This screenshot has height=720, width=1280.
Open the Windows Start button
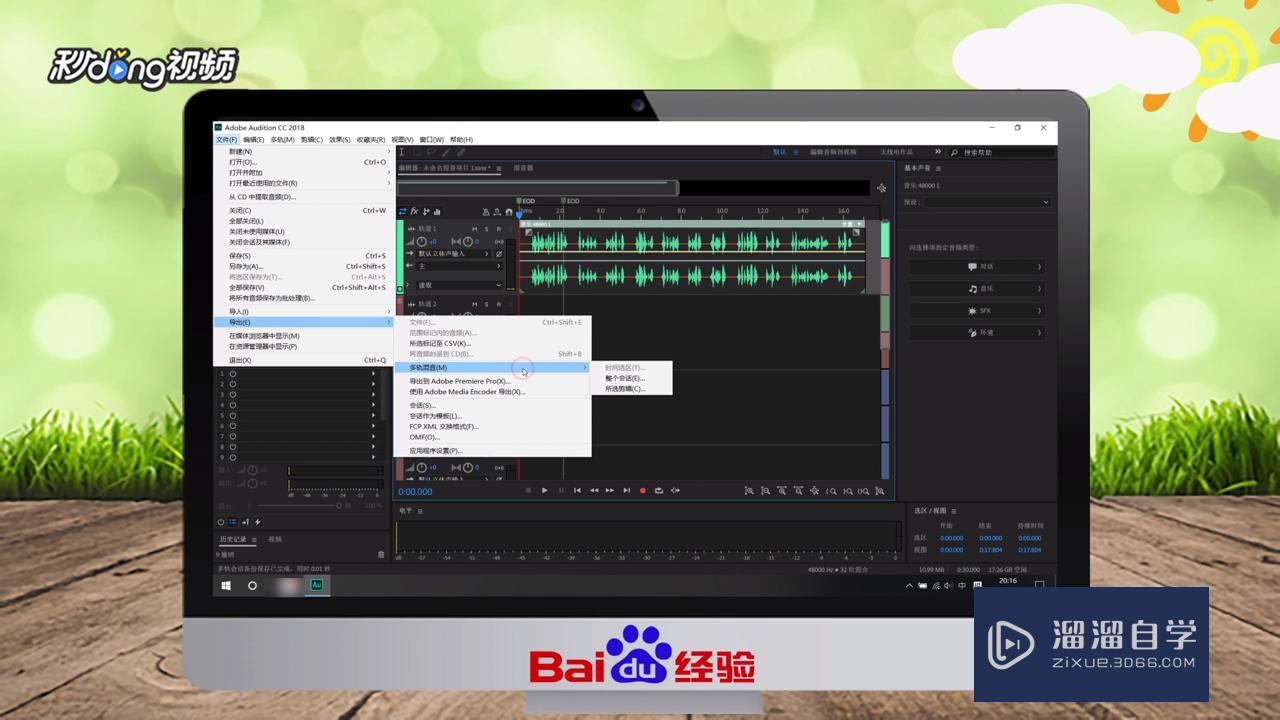point(226,585)
